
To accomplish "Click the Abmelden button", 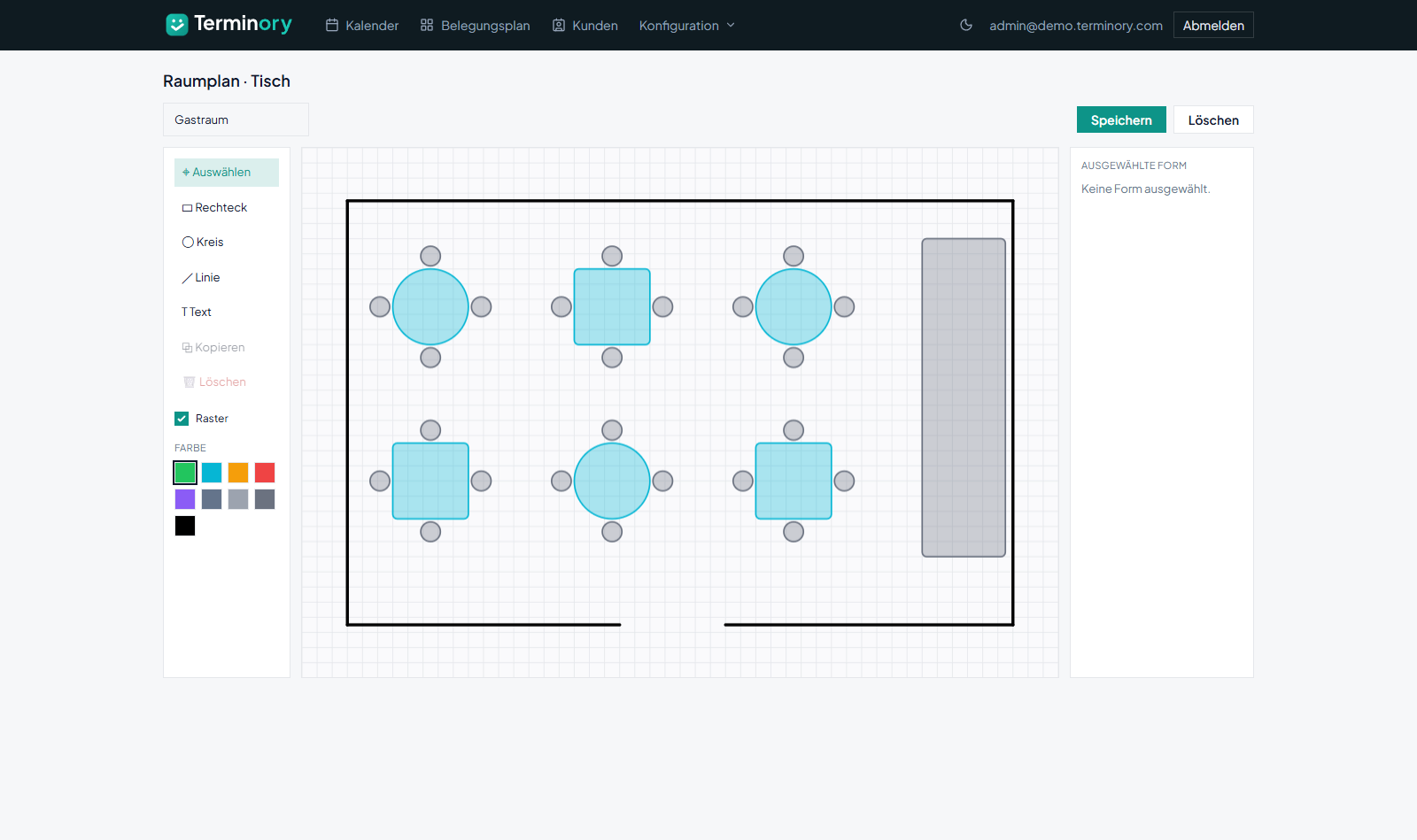I will click(x=1213, y=25).
